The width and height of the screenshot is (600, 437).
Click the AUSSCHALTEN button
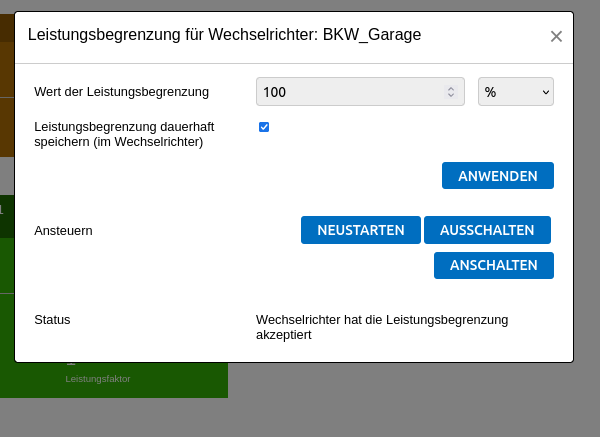click(487, 230)
